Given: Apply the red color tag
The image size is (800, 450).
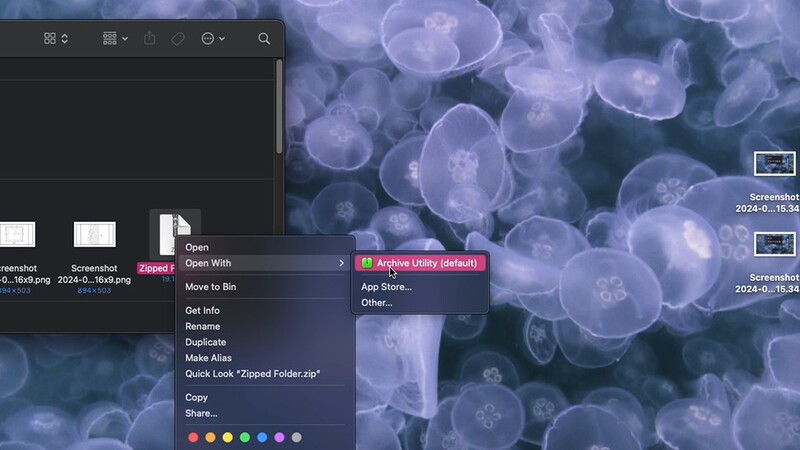Looking at the screenshot, I should (x=194, y=437).
